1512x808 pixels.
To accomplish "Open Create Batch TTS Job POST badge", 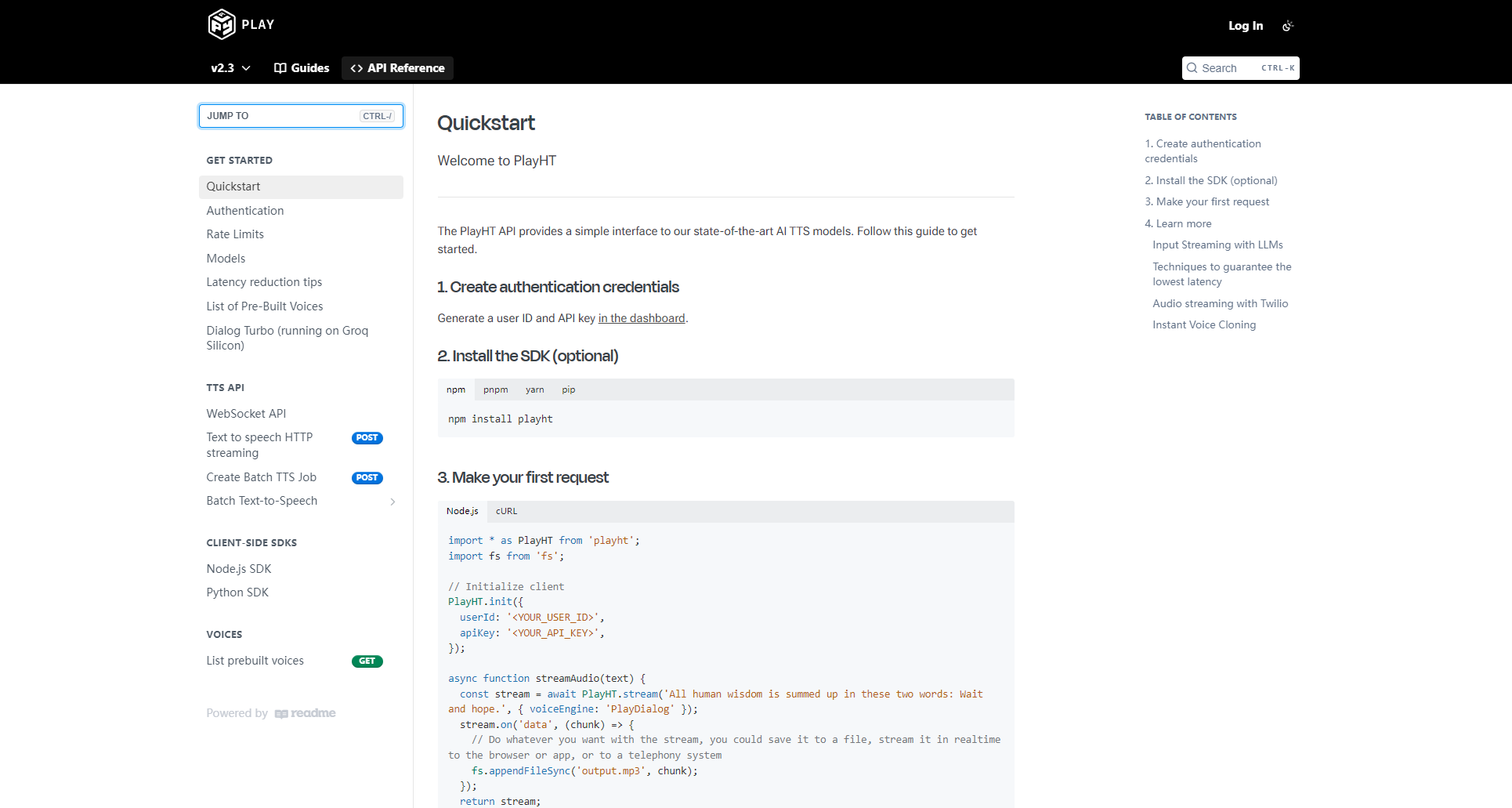I will pos(367,478).
